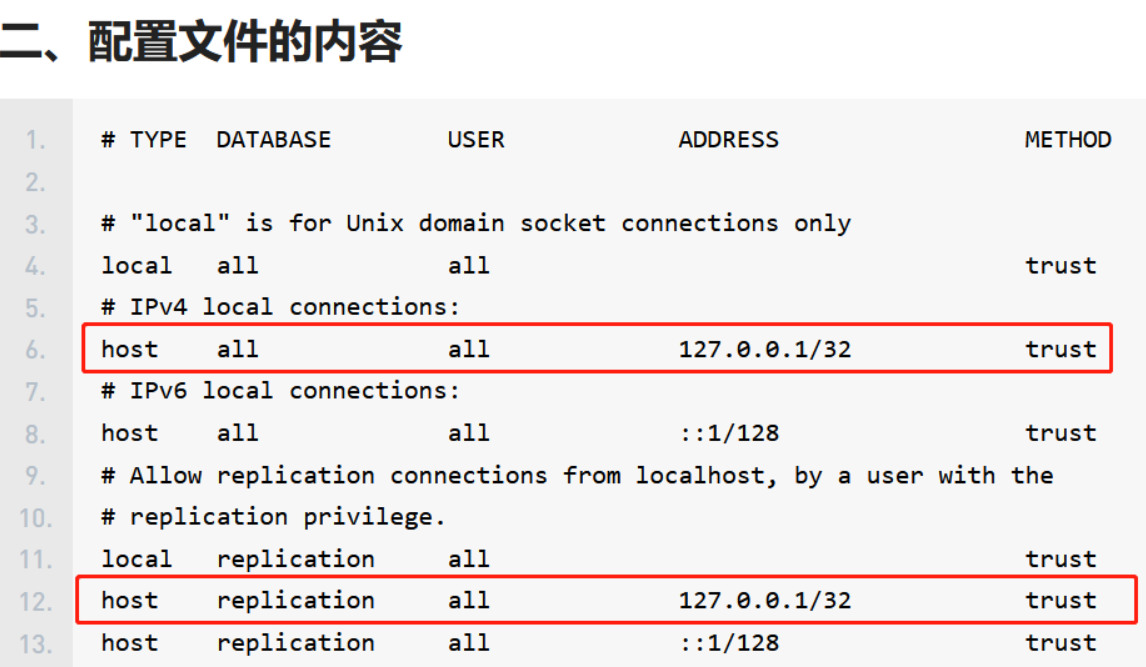Click the heading 二、配置文件的内容
The height and width of the screenshot is (667, 1146).
click(201, 42)
